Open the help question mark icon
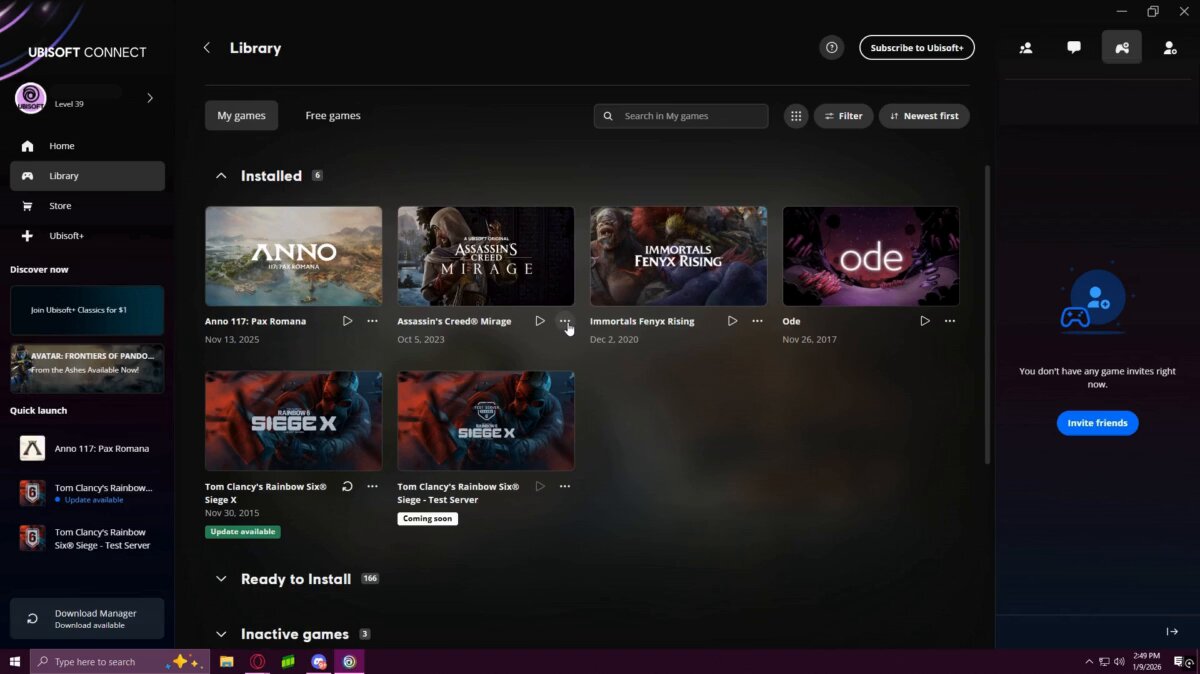 831,48
